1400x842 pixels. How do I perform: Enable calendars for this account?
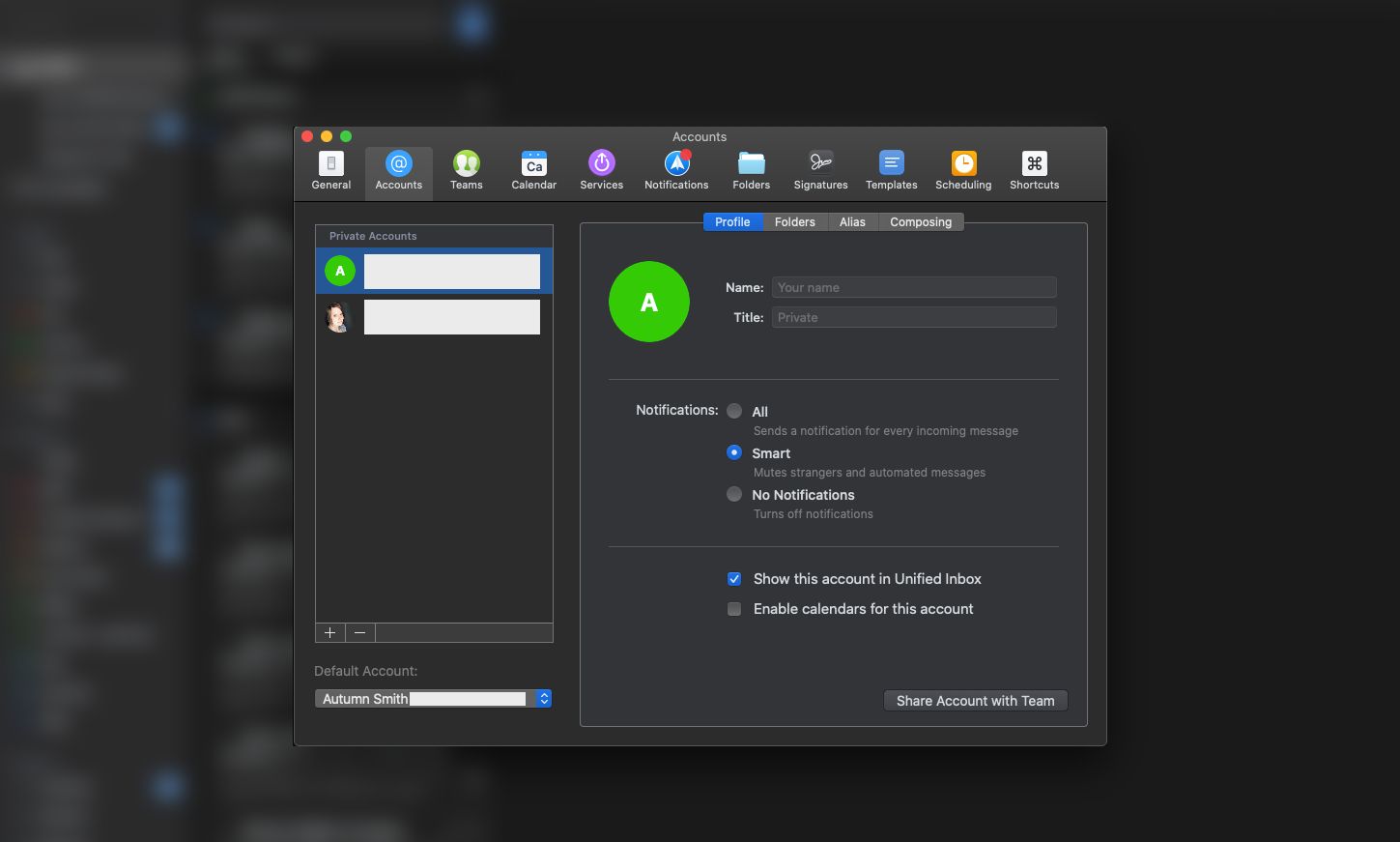coord(734,609)
